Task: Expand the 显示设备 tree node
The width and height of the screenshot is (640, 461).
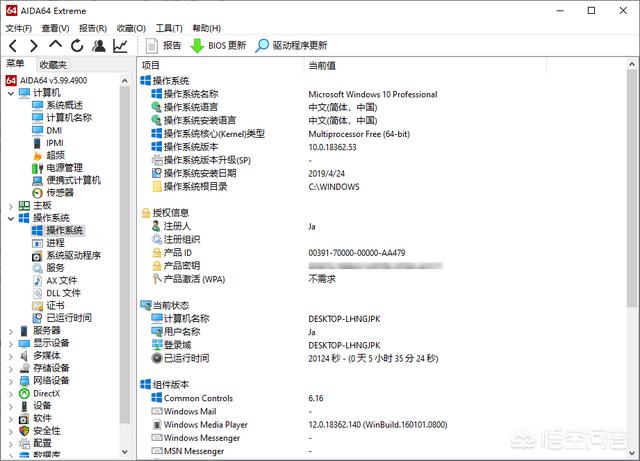Action: pyautogui.click(x=11, y=344)
